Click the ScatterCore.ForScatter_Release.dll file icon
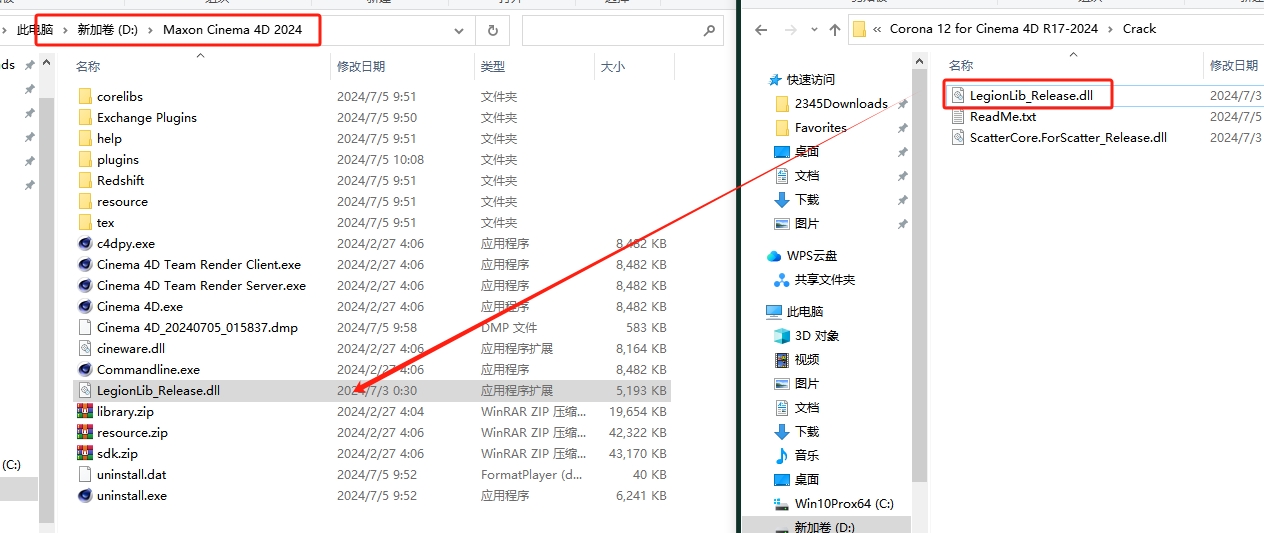The height and width of the screenshot is (533, 1264). click(x=958, y=137)
